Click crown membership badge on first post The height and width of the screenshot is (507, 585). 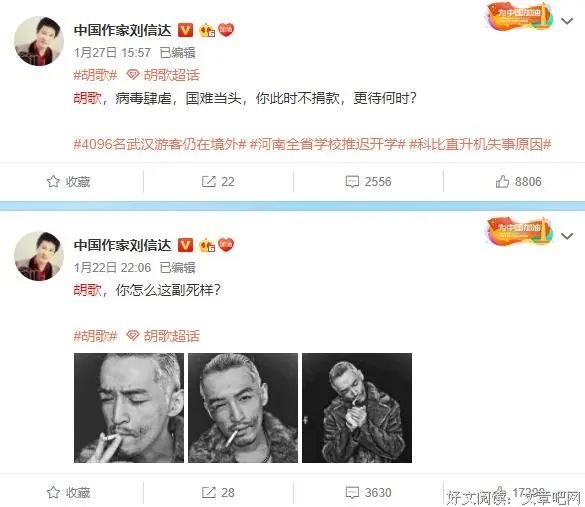point(207,30)
